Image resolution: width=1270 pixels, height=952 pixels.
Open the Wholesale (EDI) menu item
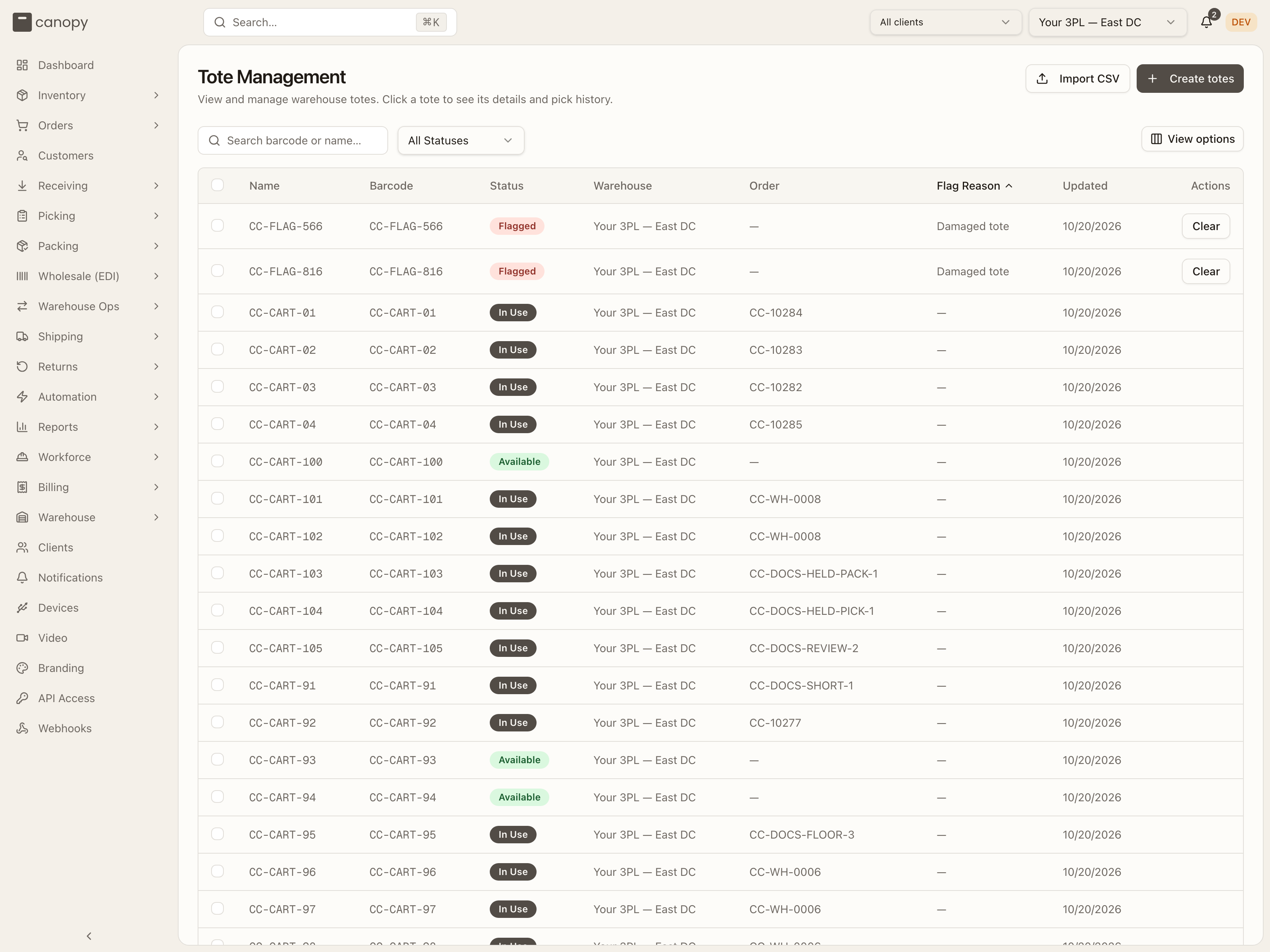(89, 276)
